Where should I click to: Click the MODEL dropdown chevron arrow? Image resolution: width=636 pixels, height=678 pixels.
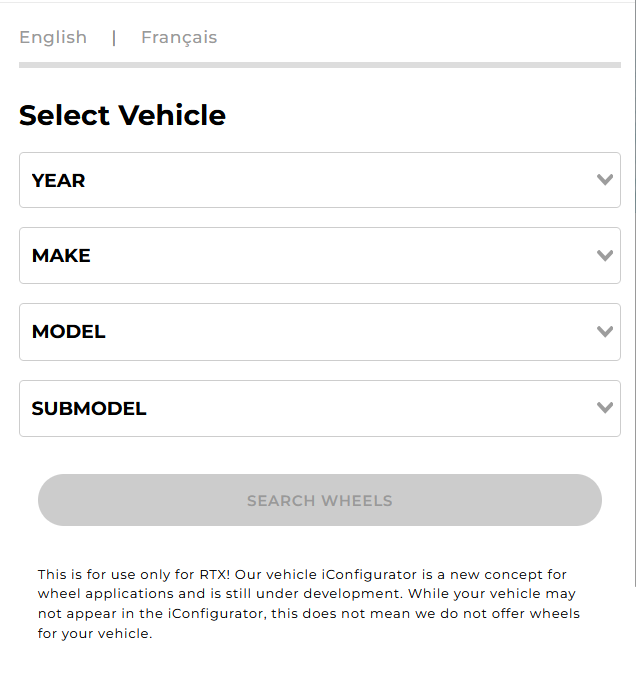(x=604, y=331)
